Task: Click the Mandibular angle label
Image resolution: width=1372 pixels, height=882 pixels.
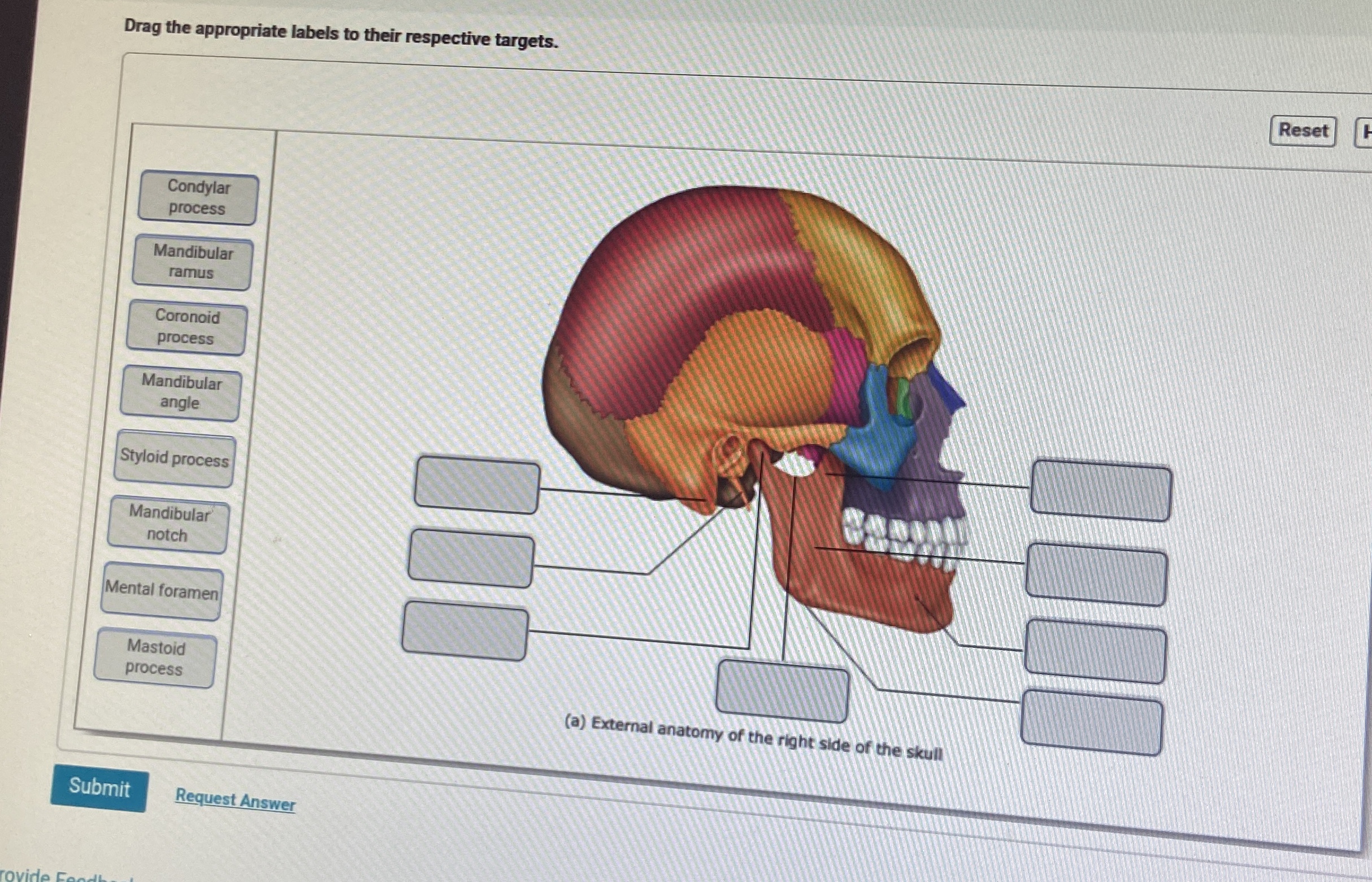Action: pos(180,393)
